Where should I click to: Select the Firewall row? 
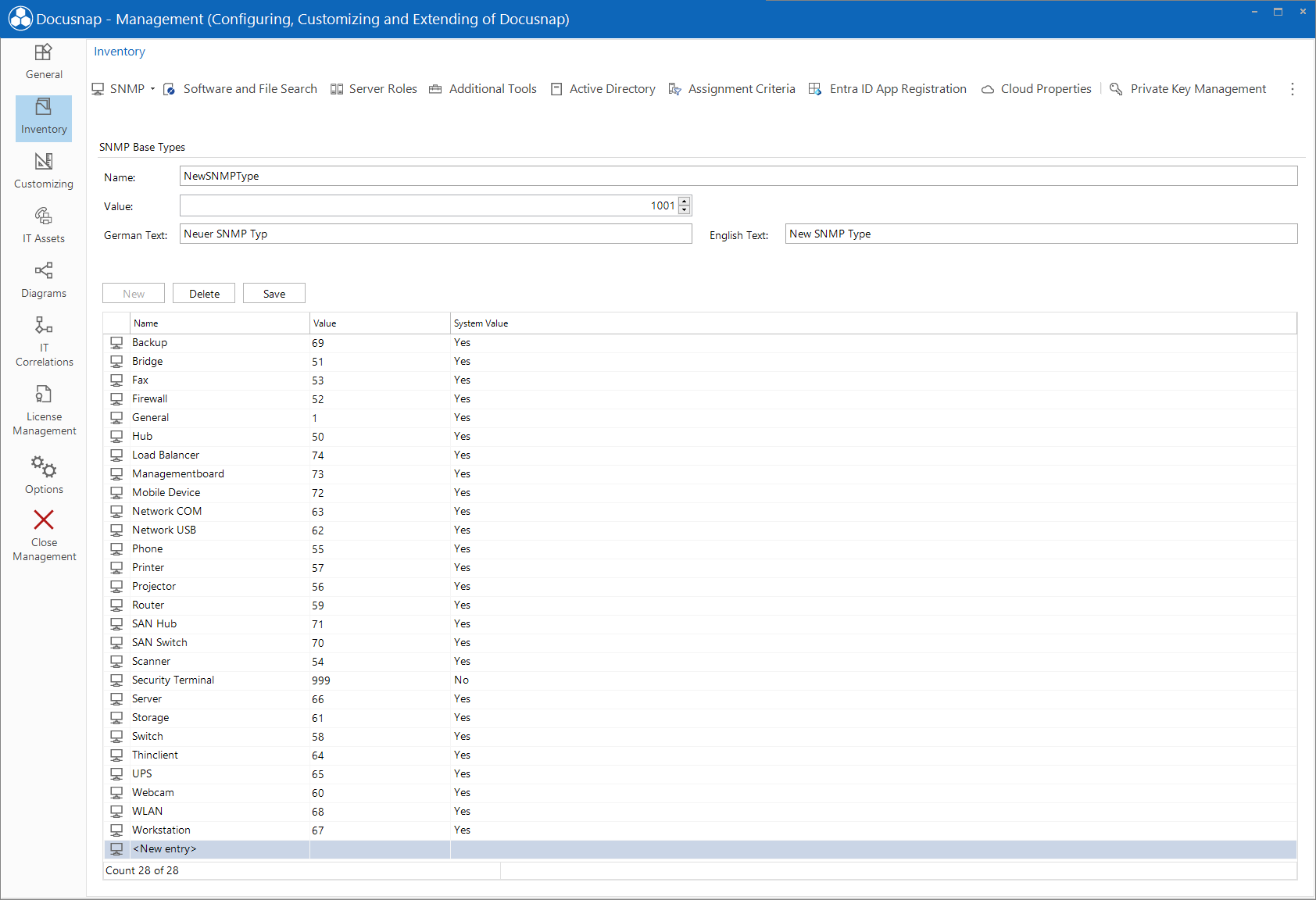click(700, 399)
